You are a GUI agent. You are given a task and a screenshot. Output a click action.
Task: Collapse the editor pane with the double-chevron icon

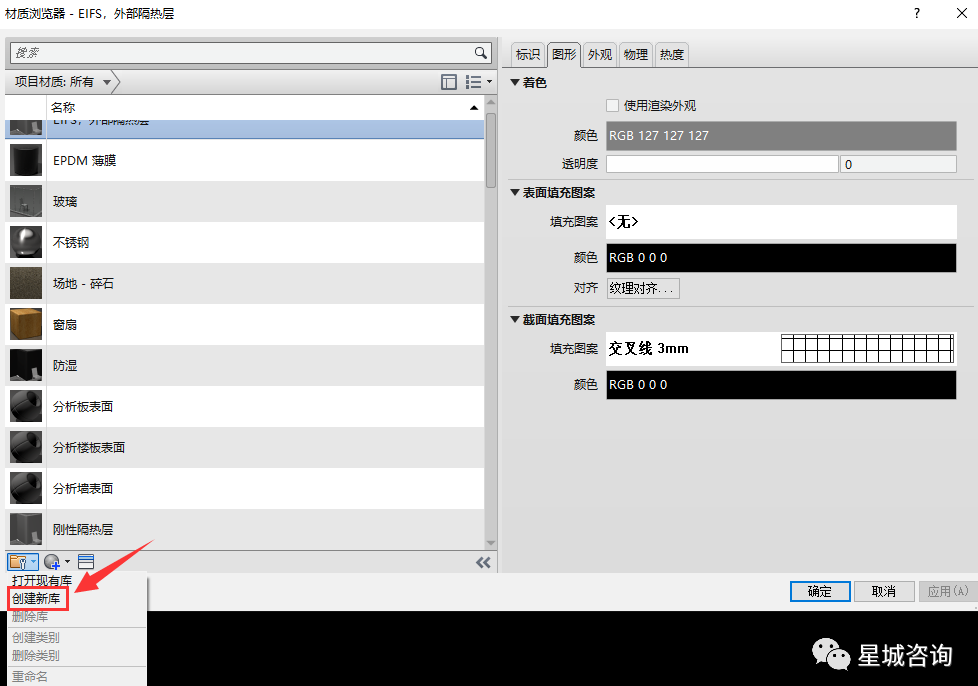[x=483, y=562]
